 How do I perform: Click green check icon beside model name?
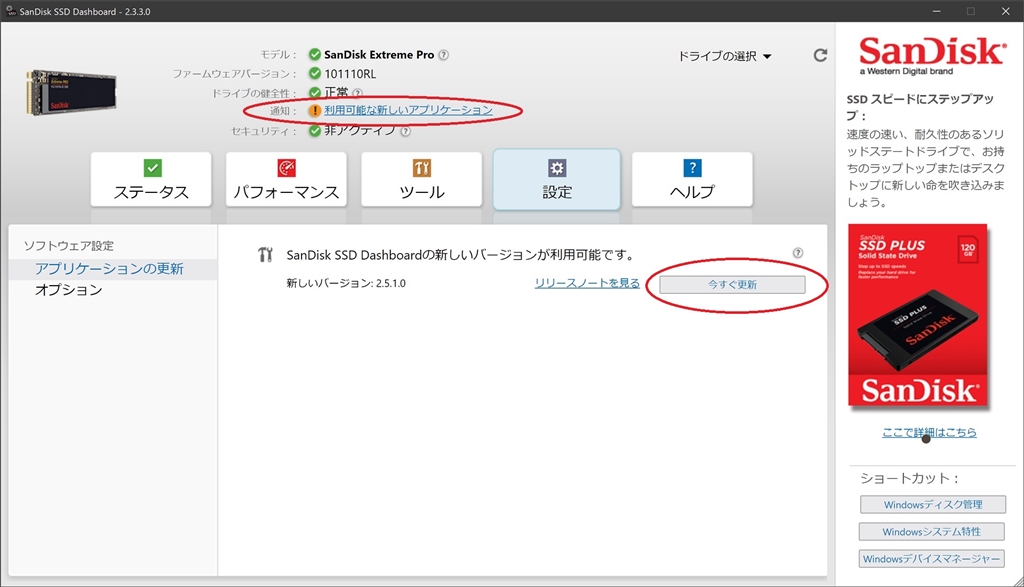[315, 54]
